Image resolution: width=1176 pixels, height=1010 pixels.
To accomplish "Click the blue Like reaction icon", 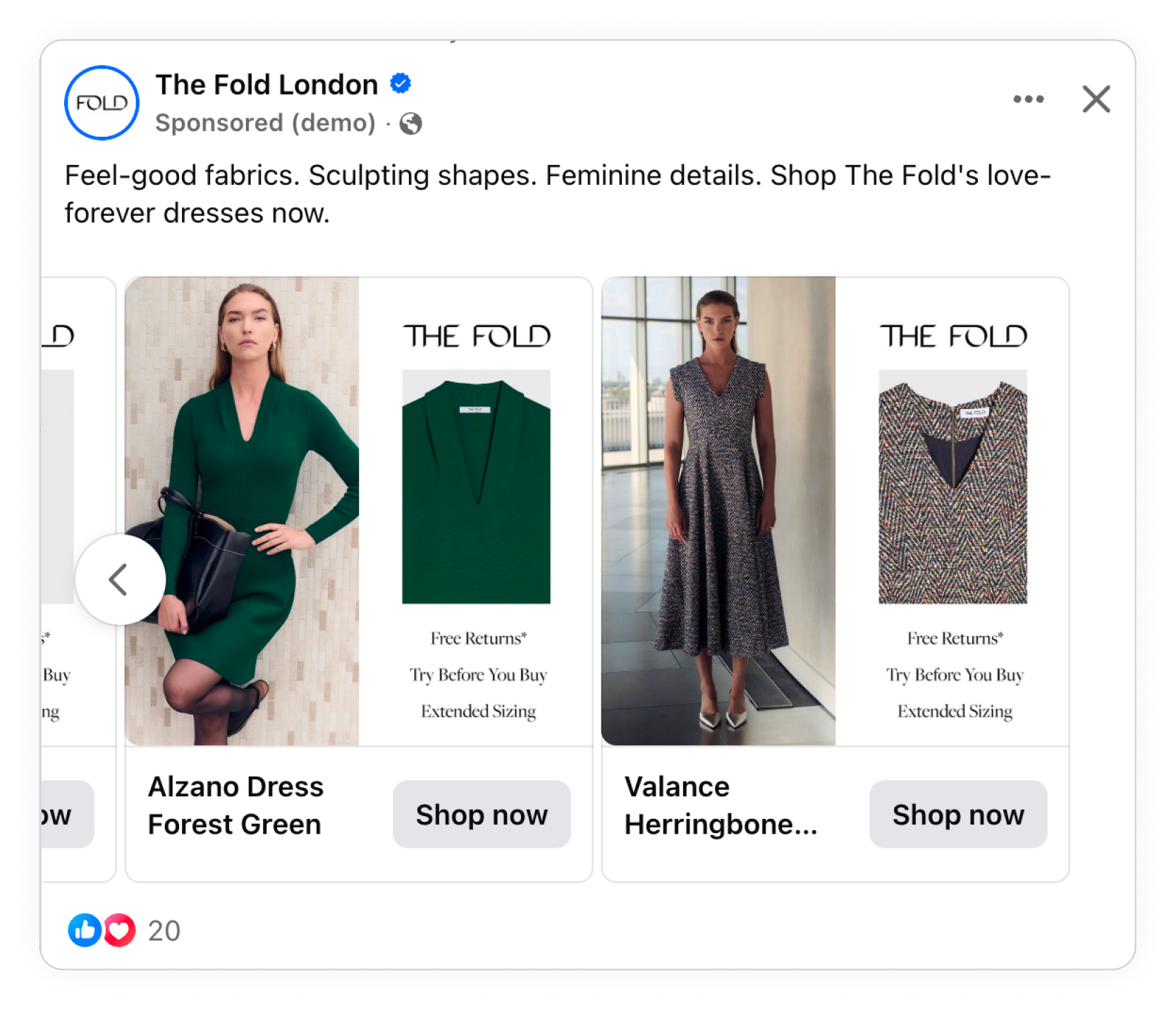I will coord(85,930).
